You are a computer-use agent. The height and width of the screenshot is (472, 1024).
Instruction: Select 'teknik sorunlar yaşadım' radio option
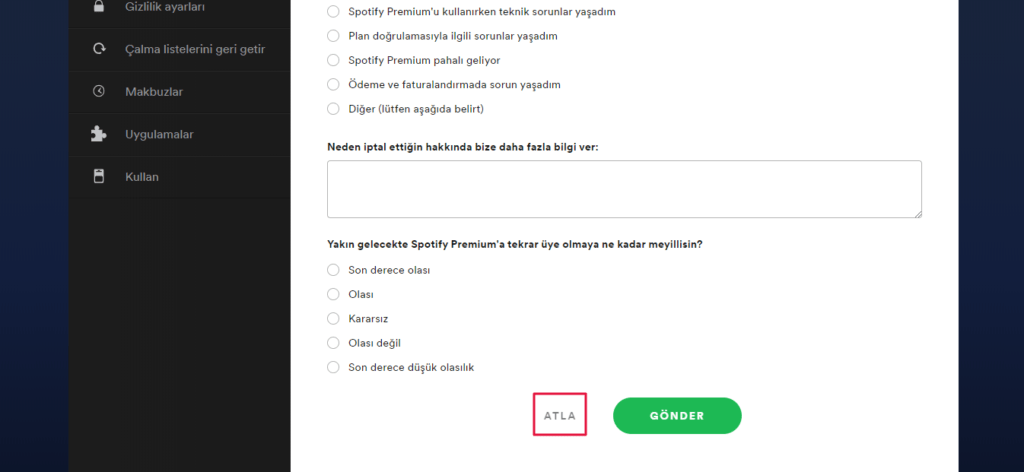[334, 12]
